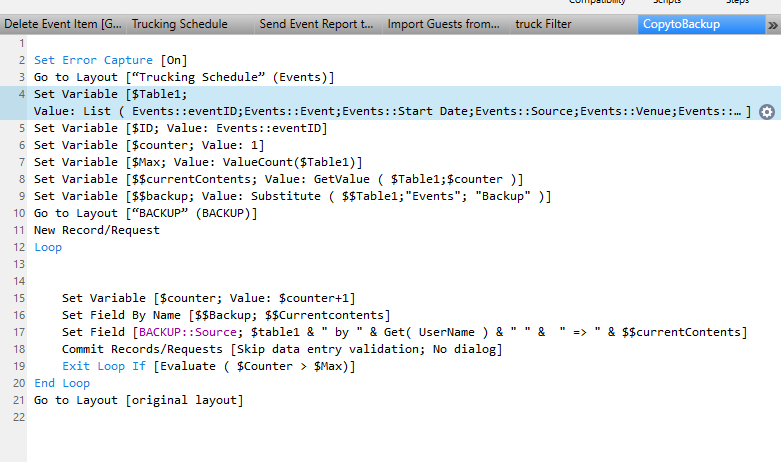Select the Set Field By Name step
This screenshot has height=462, width=781.
[226, 315]
